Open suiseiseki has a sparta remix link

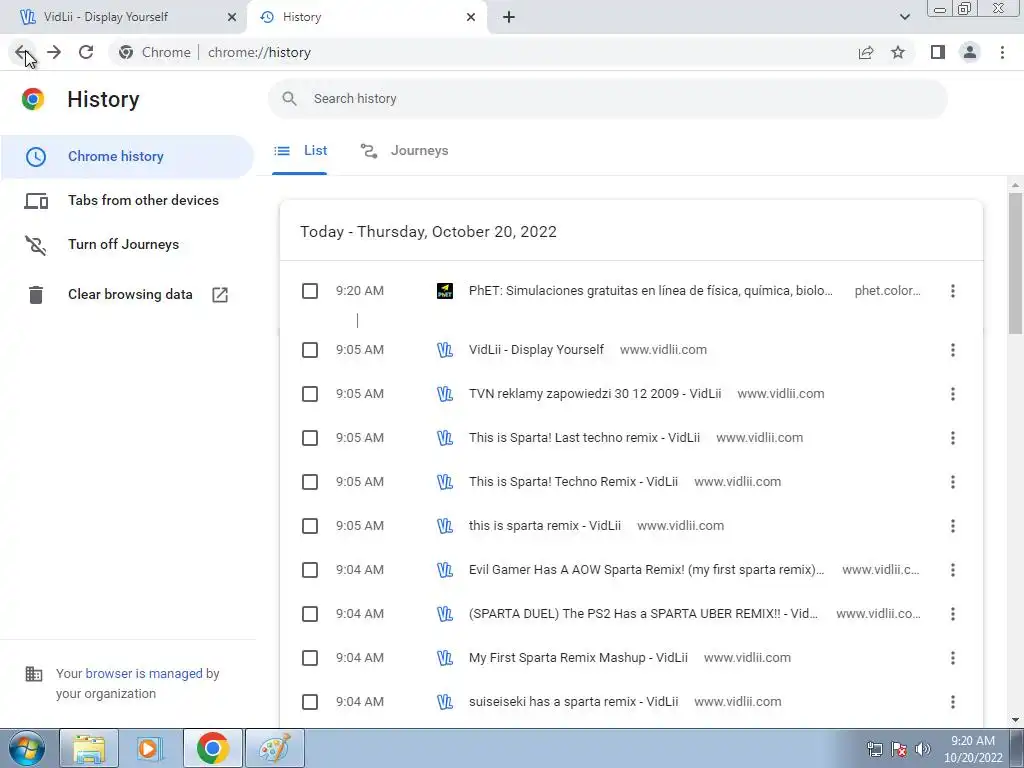573,702
